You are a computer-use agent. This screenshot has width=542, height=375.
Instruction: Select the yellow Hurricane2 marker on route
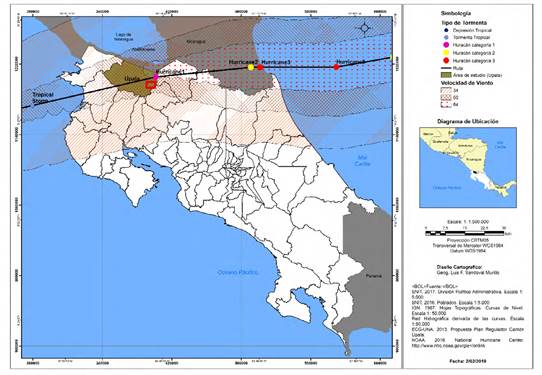tap(251, 67)
